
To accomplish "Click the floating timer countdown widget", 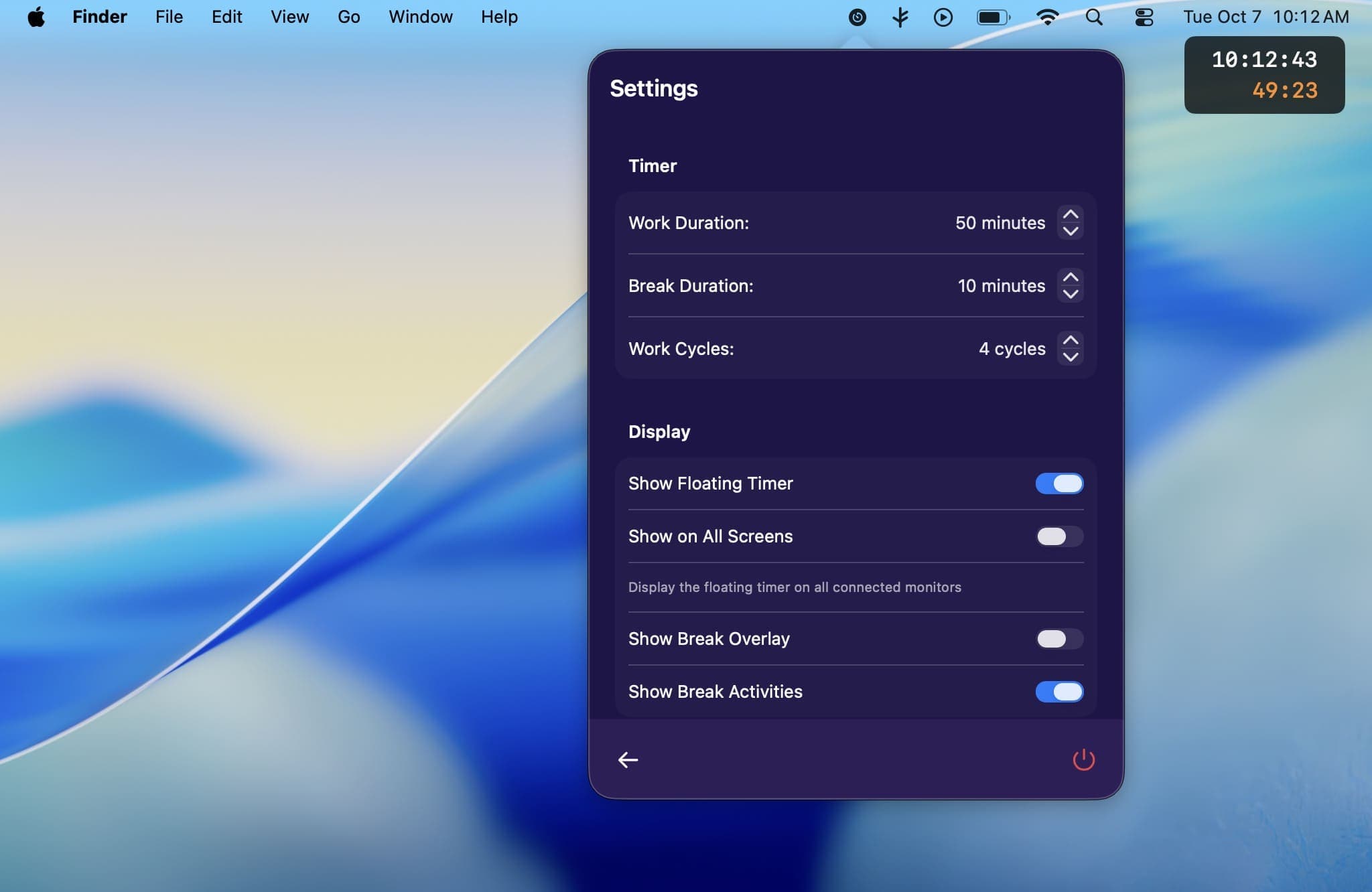I will coord(1264,75).
